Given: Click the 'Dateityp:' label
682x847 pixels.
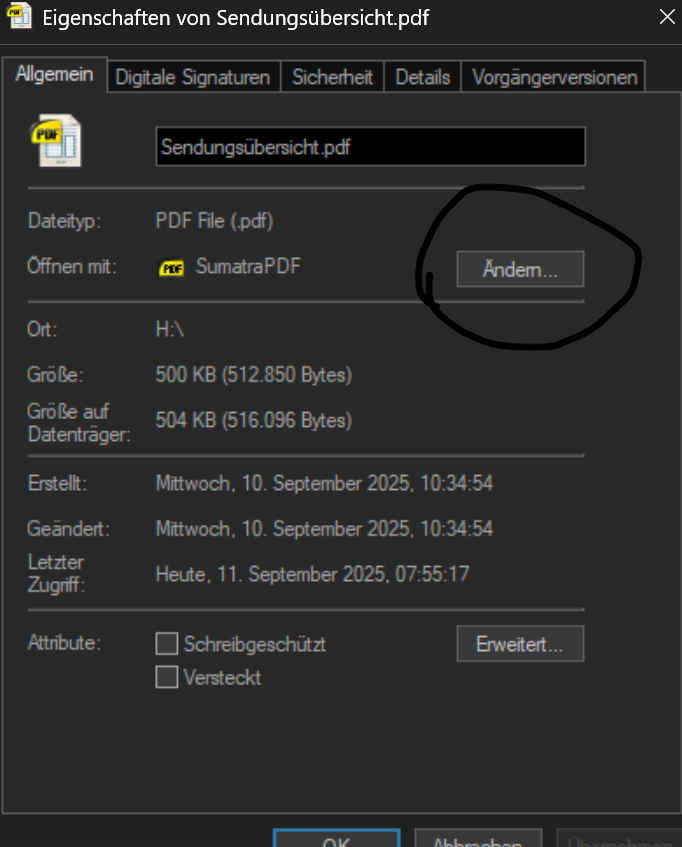Looking at the screenshot, I should click(x=64, y=221).
